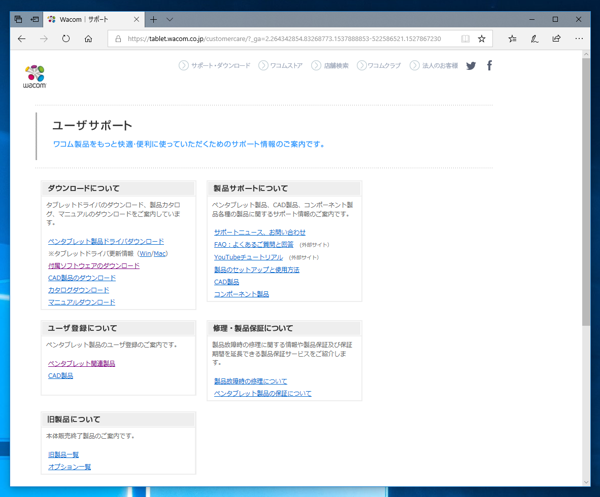Screen dimensions: 600x497
Task: Click the address bar URL field
Action: coord(284,39)
